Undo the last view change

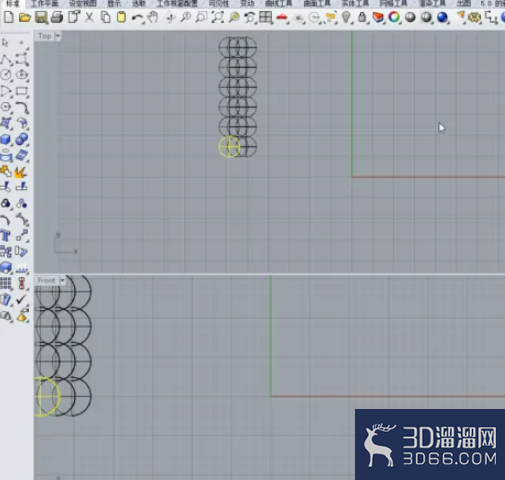(x=249, y=18)
